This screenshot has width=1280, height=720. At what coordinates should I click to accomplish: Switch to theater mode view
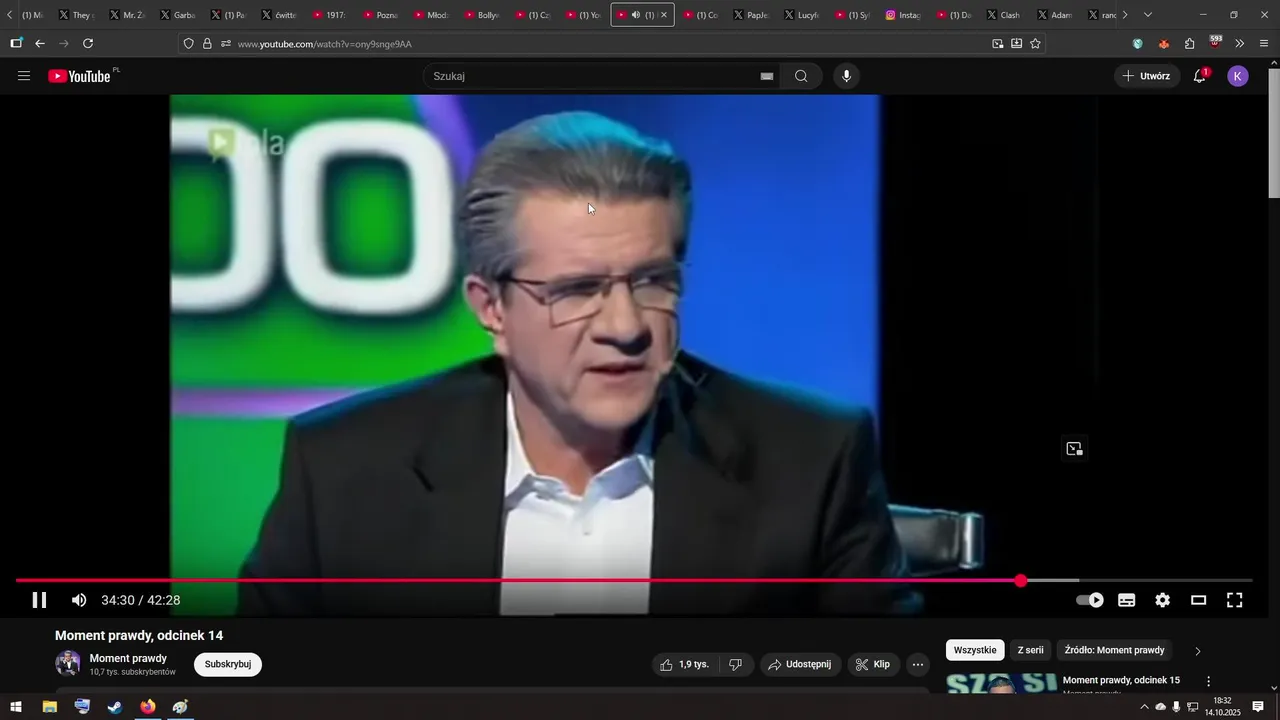(x=1198, y=600)
